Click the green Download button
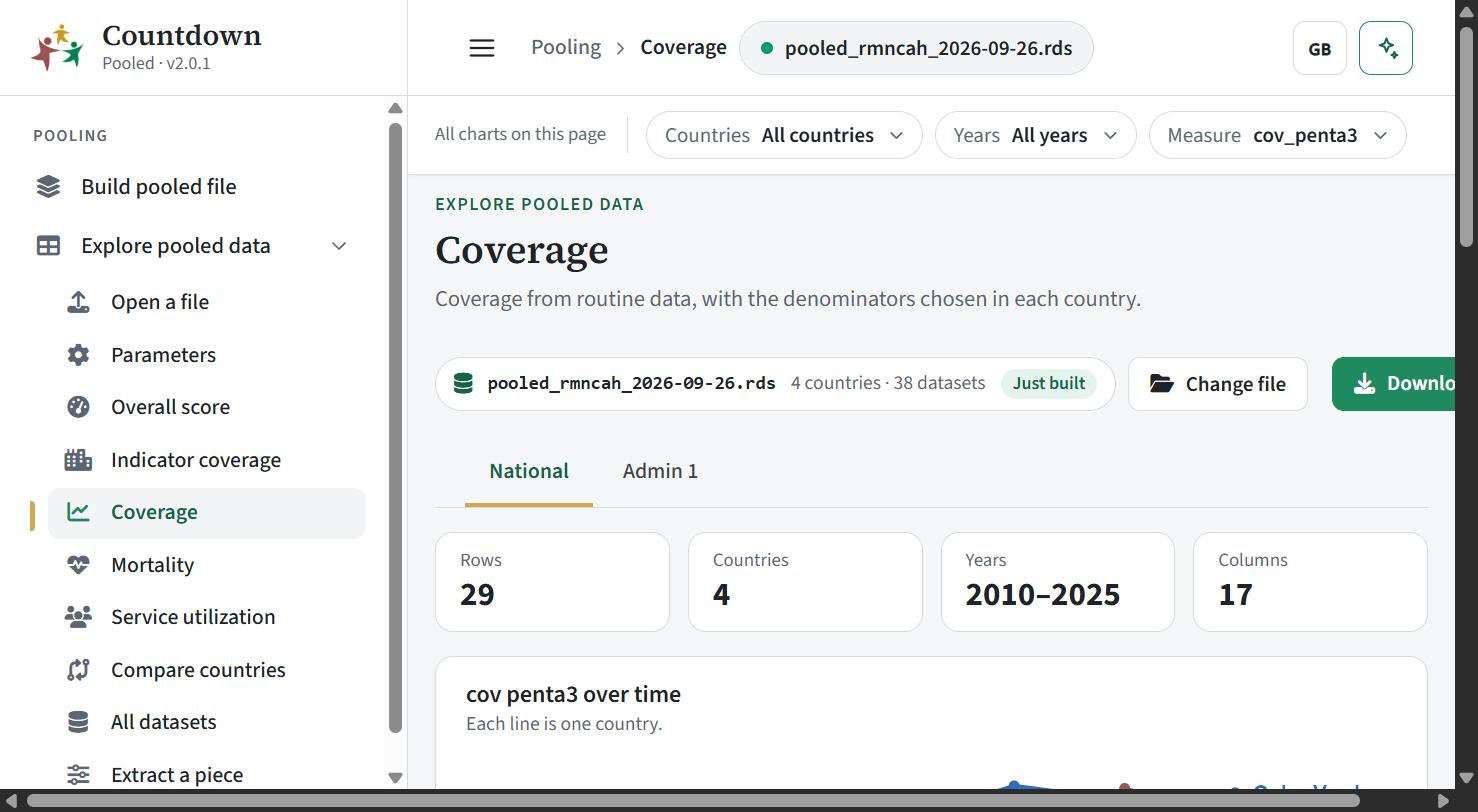The height and width of the screenshot is (812, 1478). point(1394,384)
